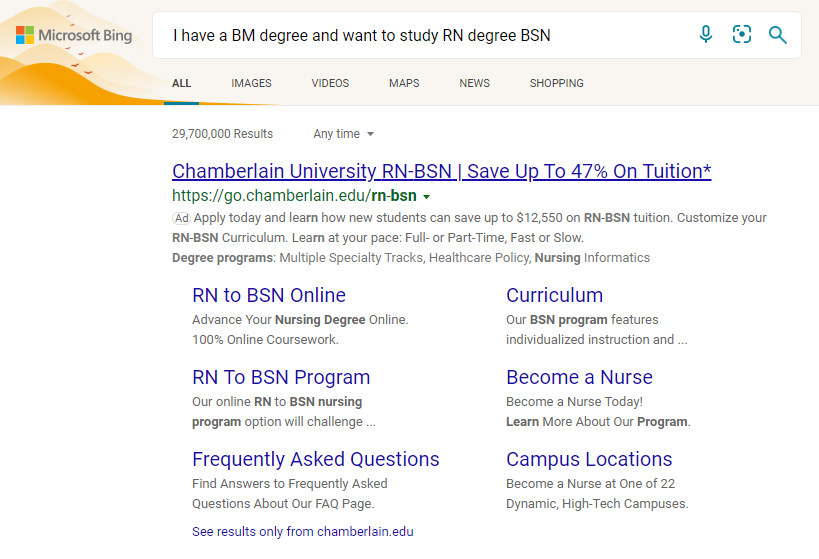The height and width of the screenshot is (559, 819).
Task: Click the magnifying glass search icon
Action: tap(778, 35)
